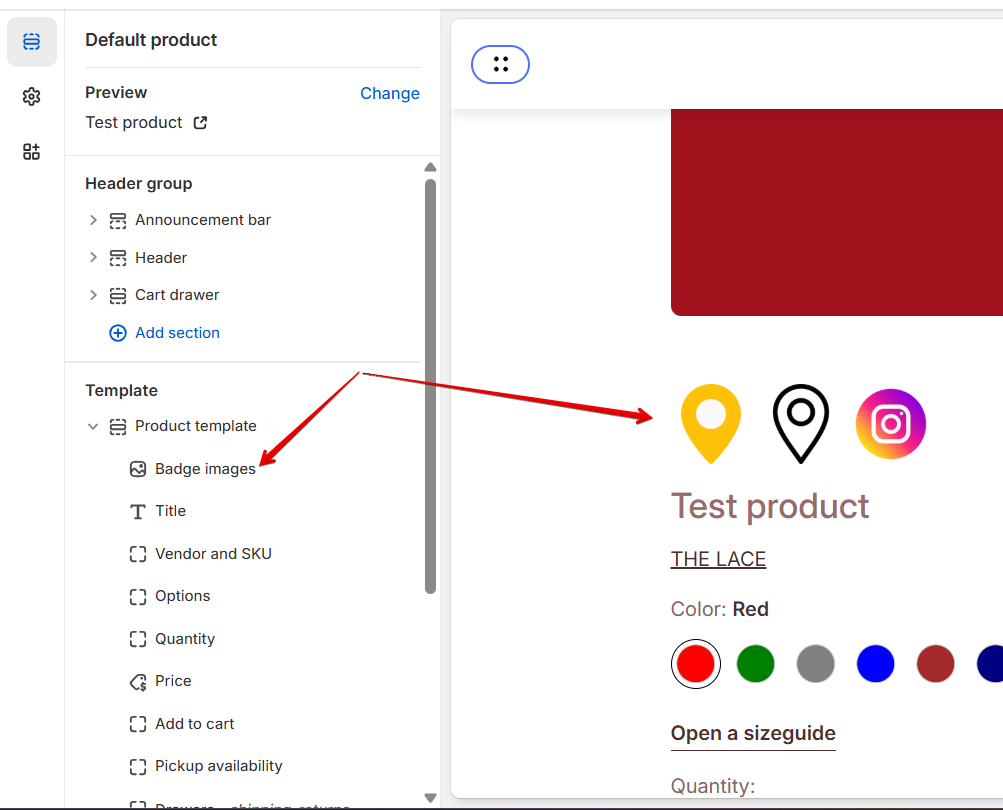Select the Pickup availability block icon

click(138, 766)
